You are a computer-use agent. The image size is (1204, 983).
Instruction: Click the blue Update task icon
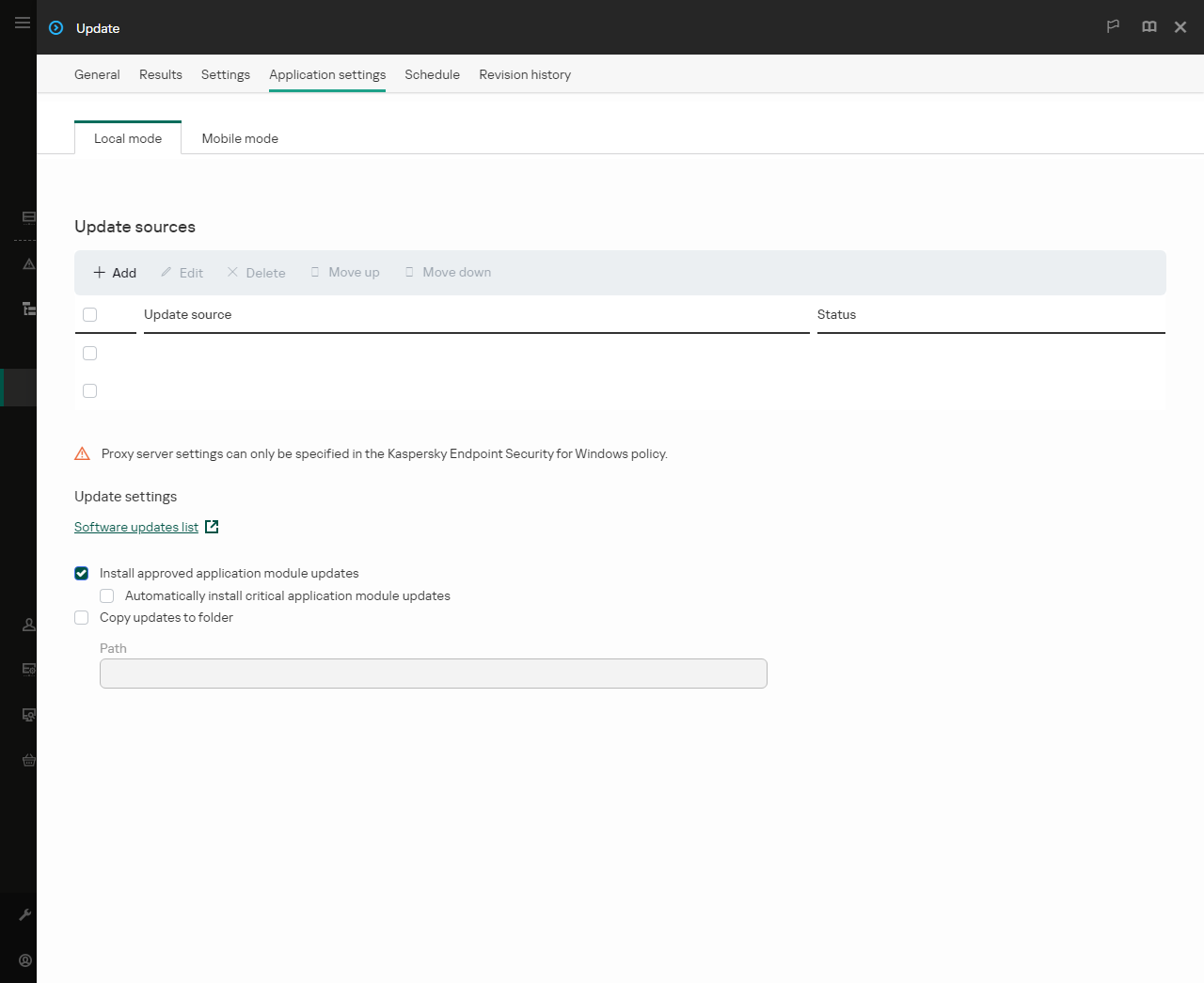tap(56, 28)
